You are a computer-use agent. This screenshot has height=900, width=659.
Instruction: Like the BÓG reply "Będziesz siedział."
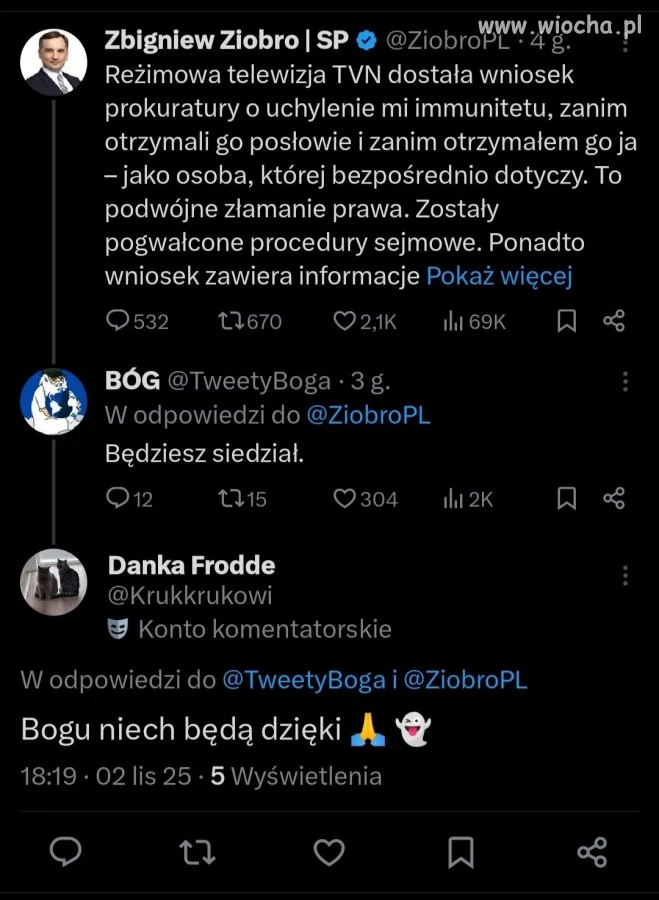pos(345,498)
